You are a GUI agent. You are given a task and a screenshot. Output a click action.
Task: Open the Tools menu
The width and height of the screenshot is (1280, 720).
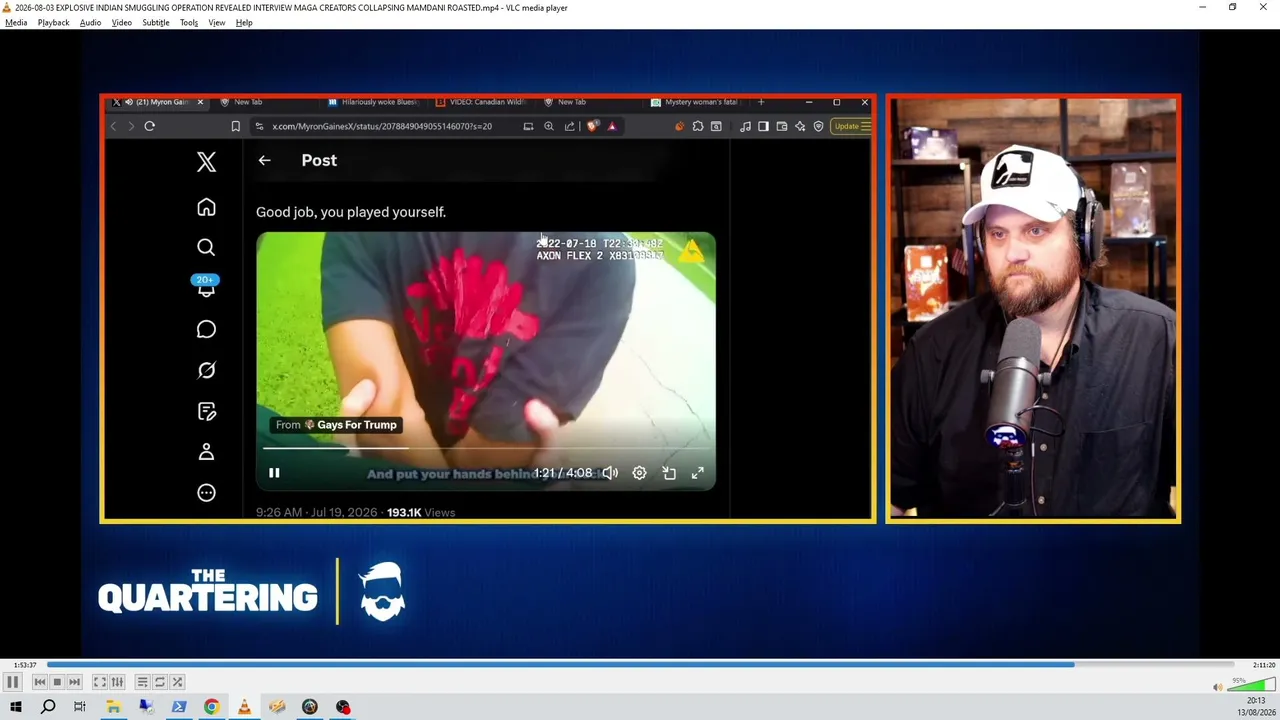pyautogui.click(x=189, y=22)
